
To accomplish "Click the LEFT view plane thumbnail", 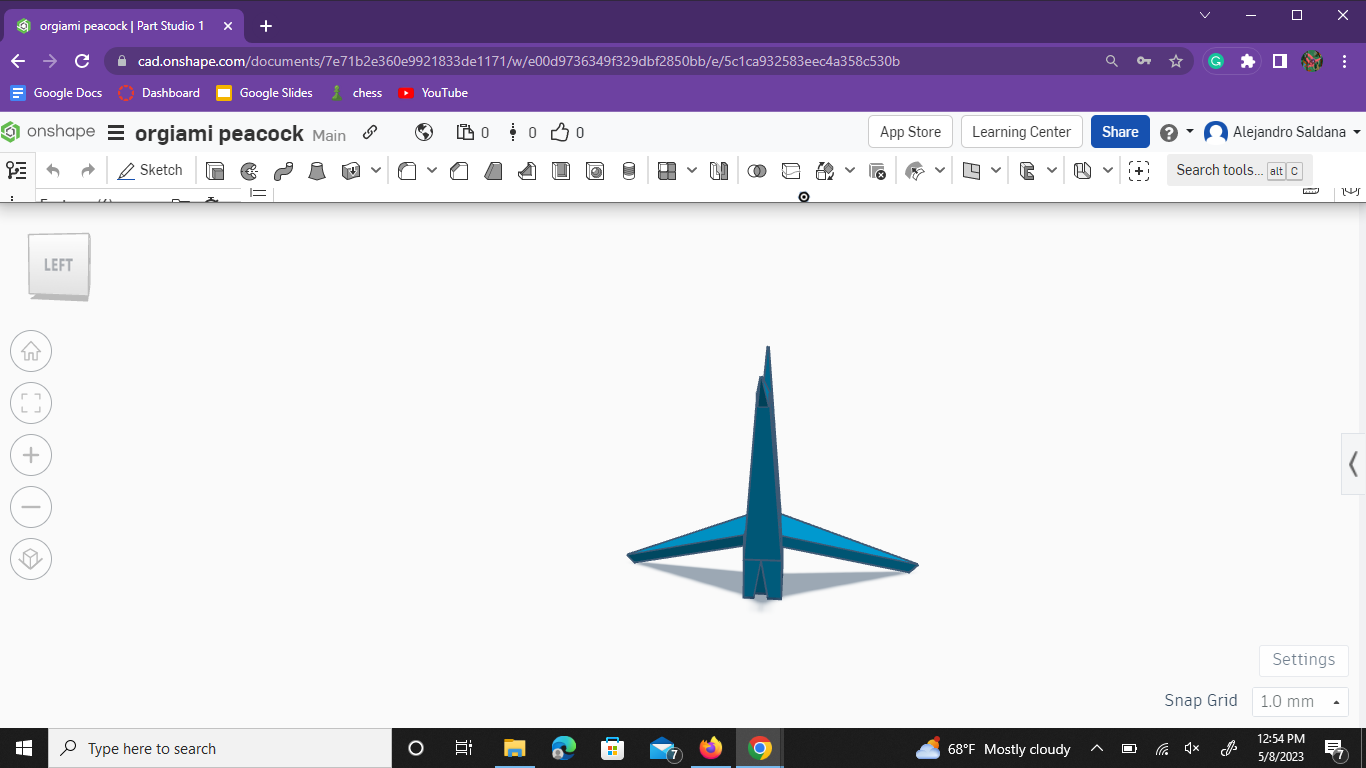I will click(x=57, y=265).
